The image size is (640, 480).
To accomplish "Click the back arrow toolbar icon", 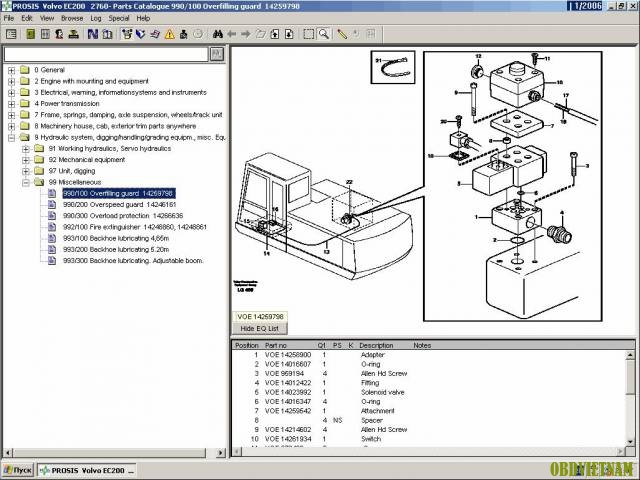I will point(232,34).
